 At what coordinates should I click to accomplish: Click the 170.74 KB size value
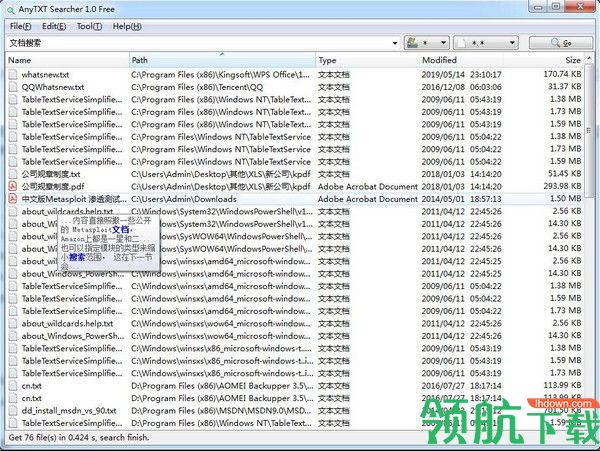pyautogui.click(x=562, y=74)
